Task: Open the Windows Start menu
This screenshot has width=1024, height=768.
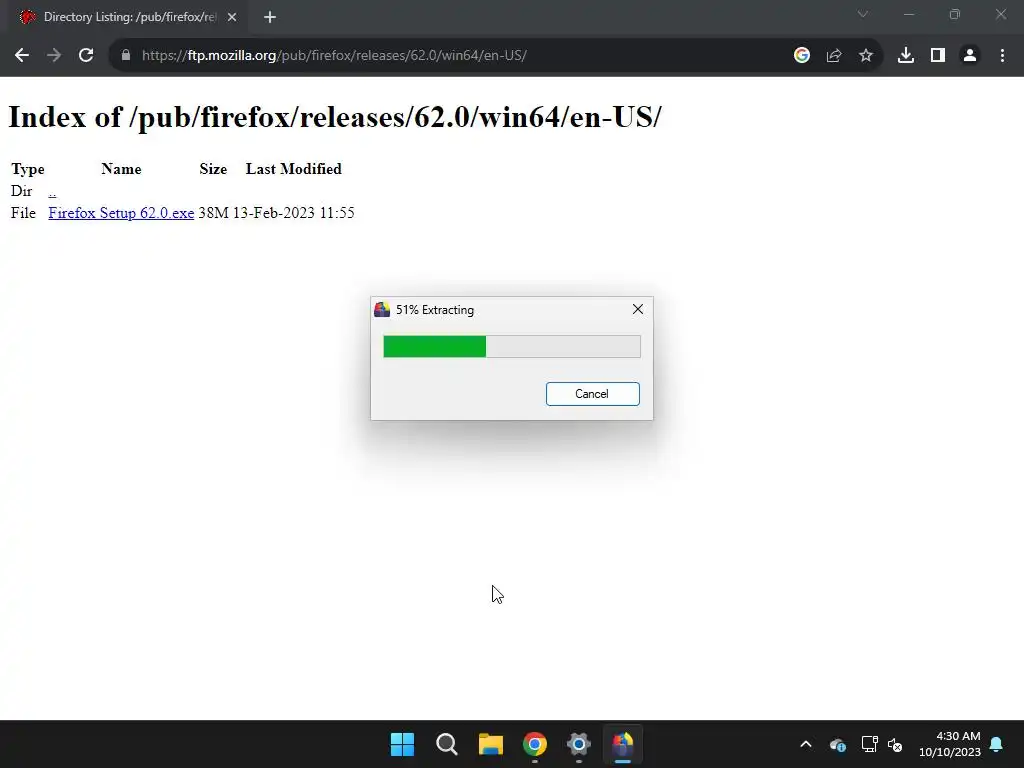Action: point(402,744)
